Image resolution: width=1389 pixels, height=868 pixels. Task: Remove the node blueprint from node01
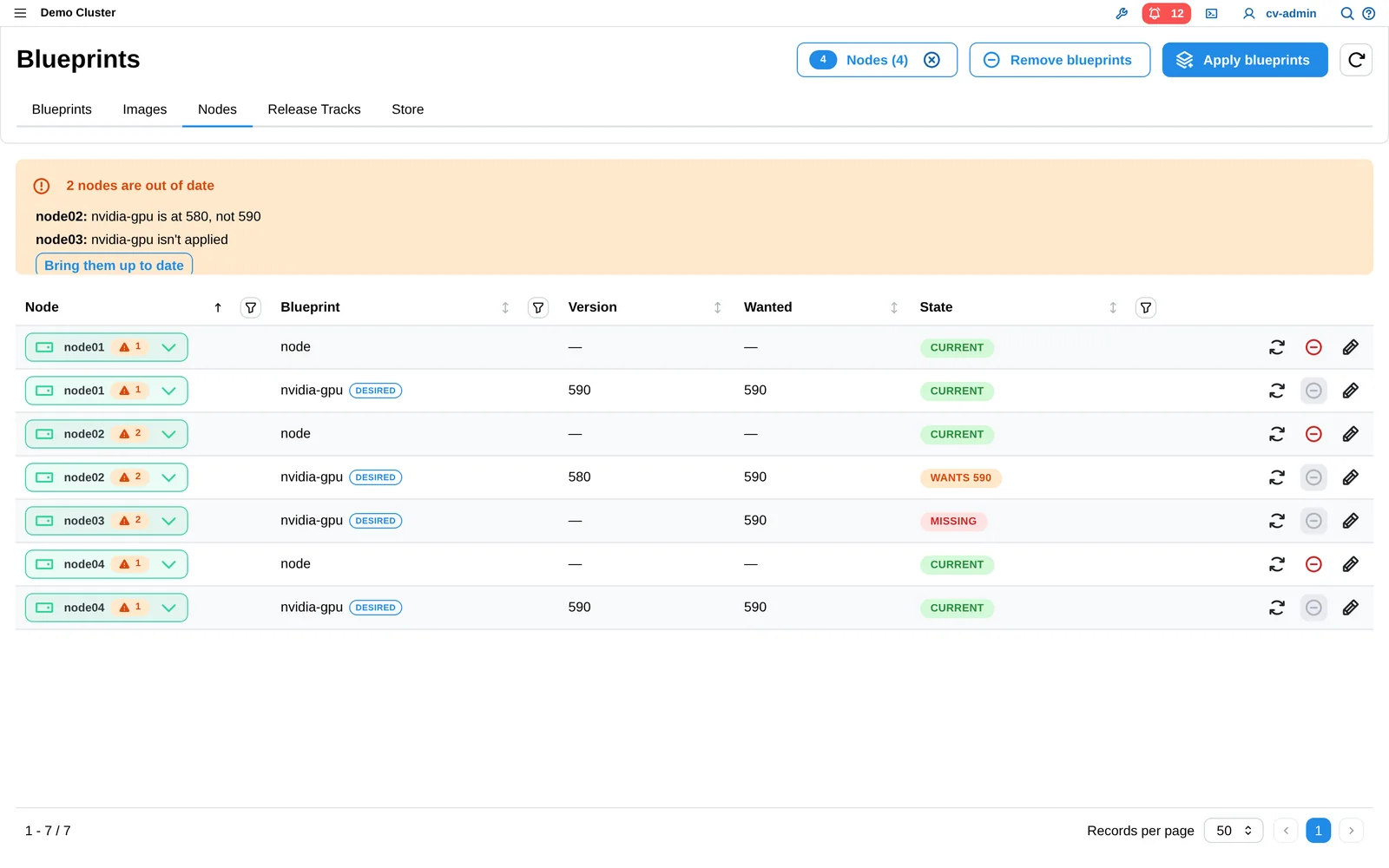[x=1314, y=347]
